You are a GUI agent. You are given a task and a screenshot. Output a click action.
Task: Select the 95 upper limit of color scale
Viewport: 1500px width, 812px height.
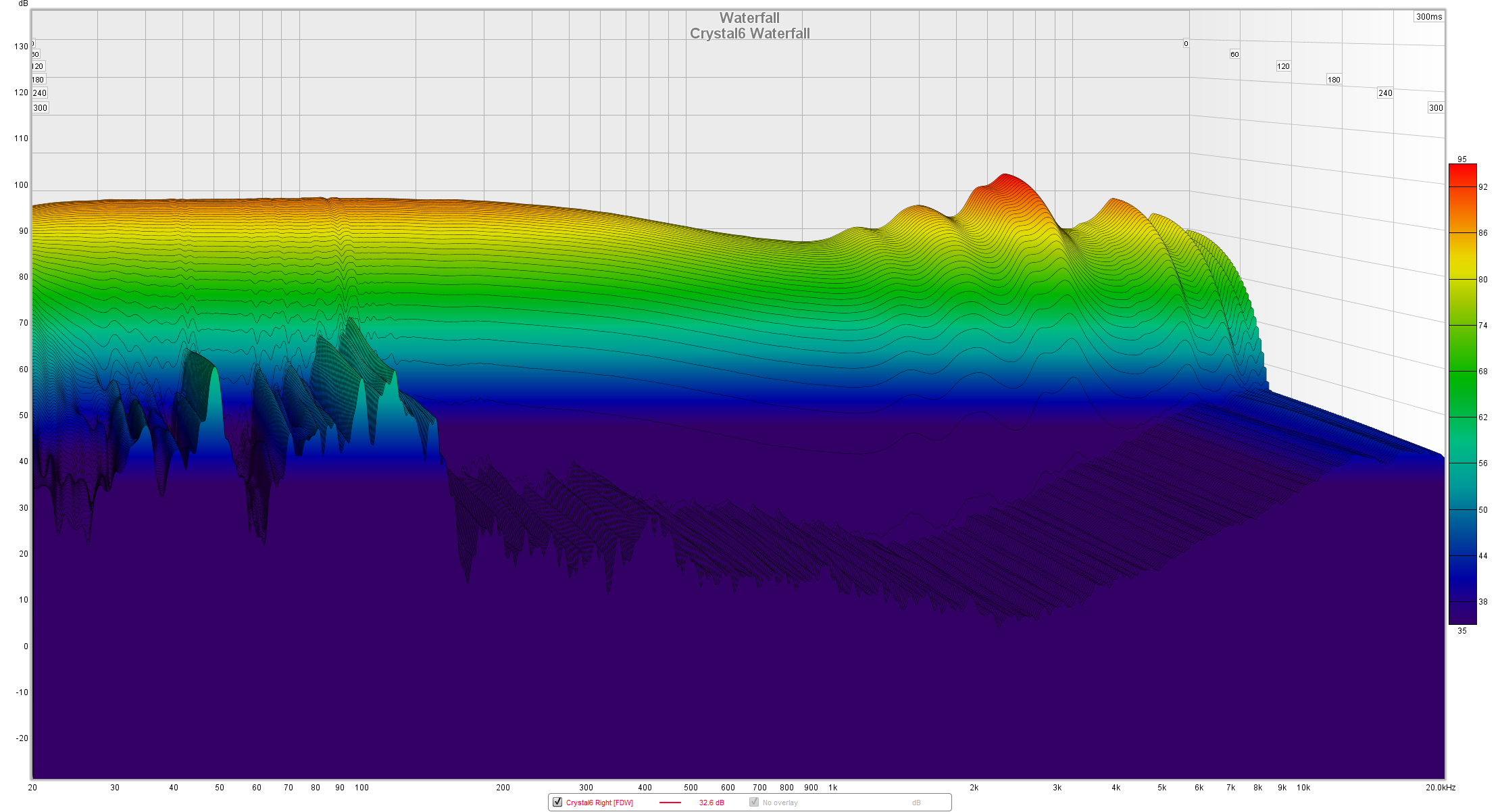[x=1462, y=159]
